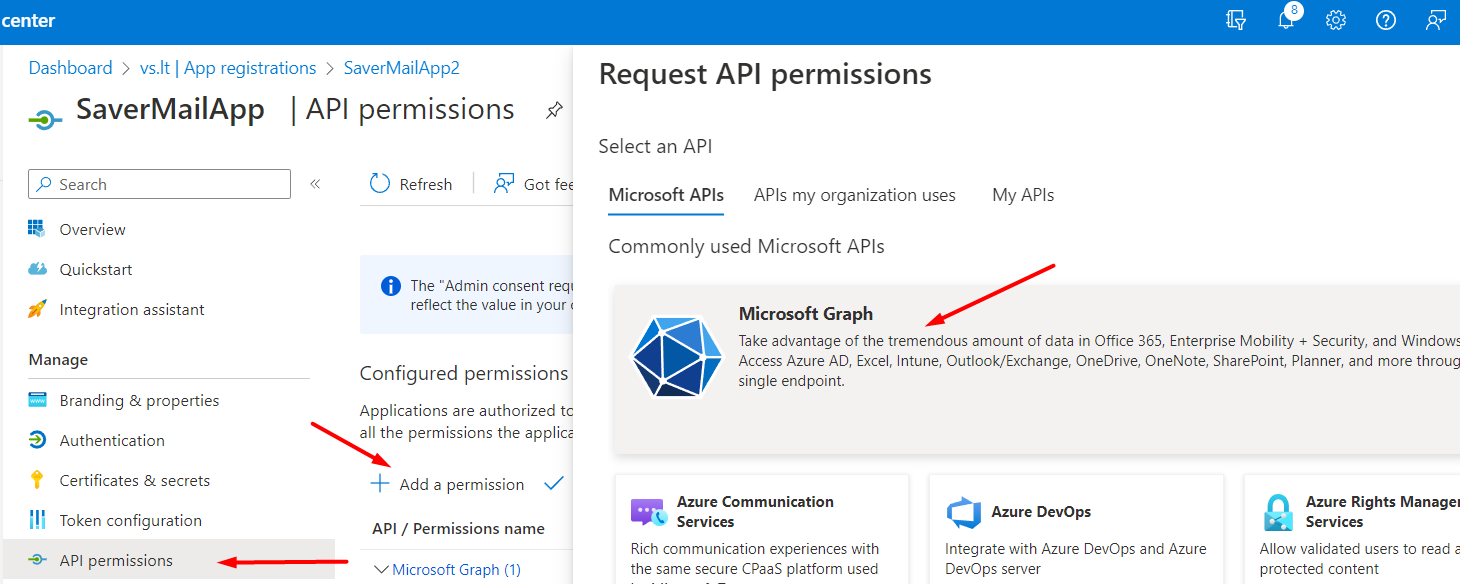Open the Microsoft Graph (1) link

click(457, 569)
